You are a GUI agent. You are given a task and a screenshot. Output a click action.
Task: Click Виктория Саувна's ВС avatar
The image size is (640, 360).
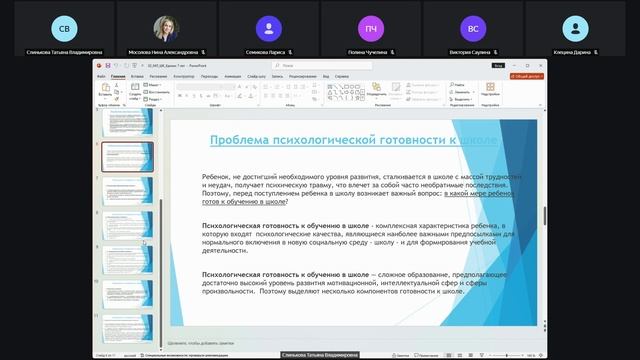click(x=473, y=29)
